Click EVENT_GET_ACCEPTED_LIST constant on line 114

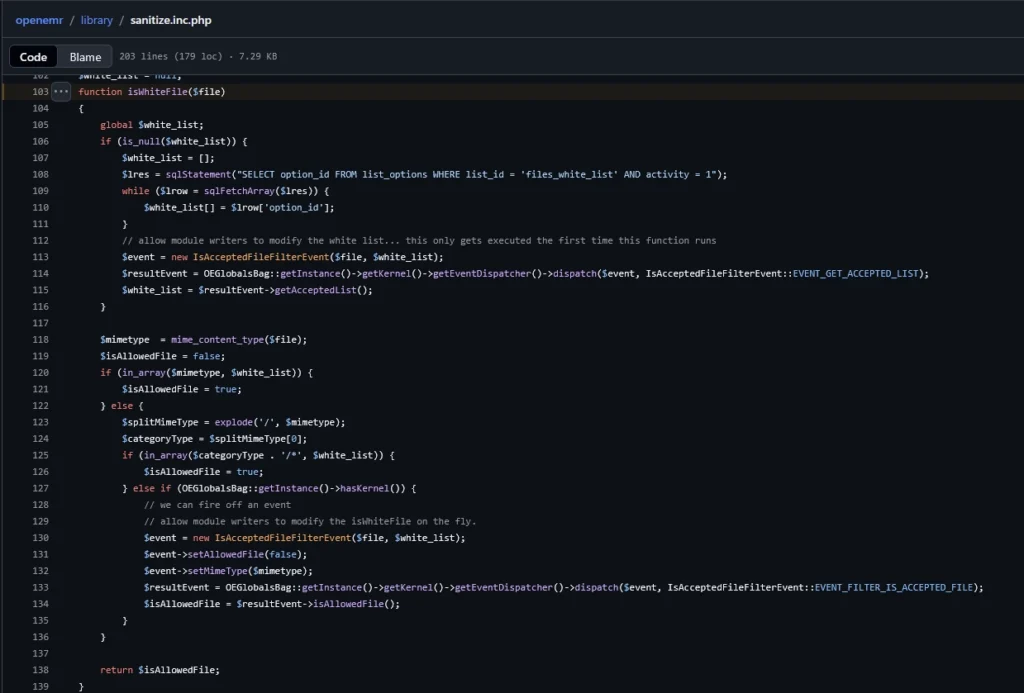(x=855, y=274)
